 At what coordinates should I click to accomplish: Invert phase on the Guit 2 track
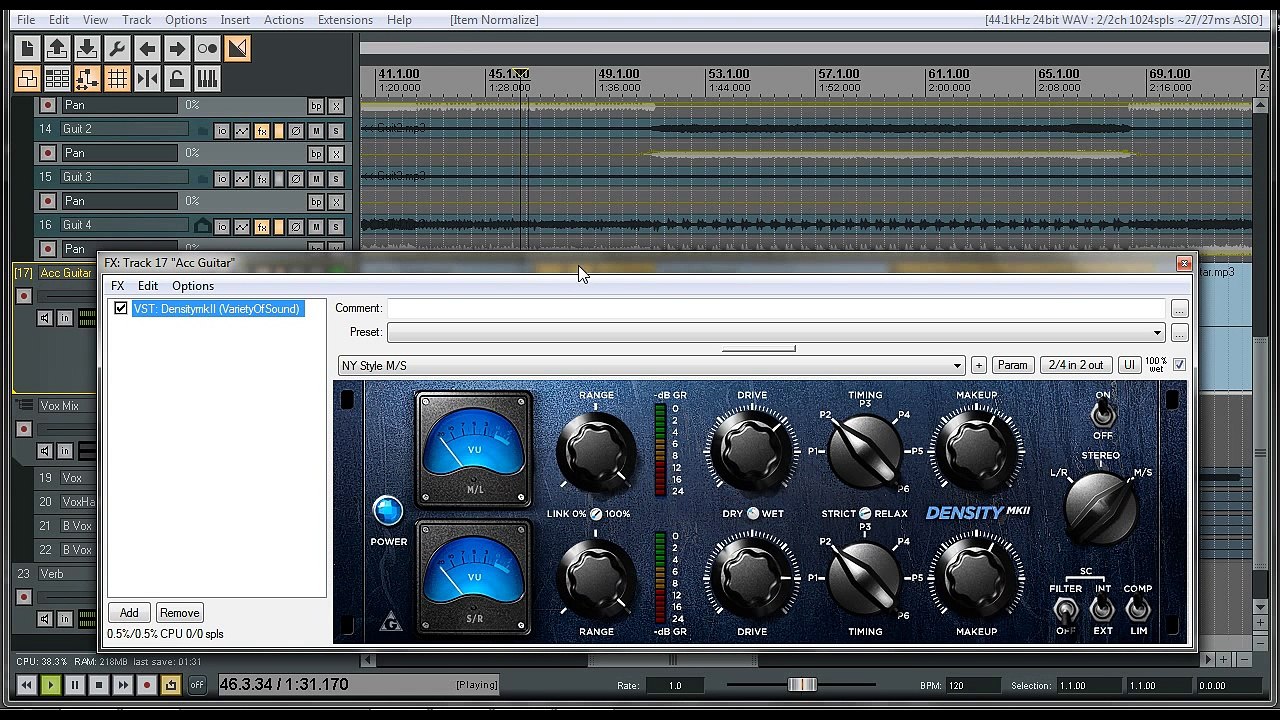pos(296,131)
